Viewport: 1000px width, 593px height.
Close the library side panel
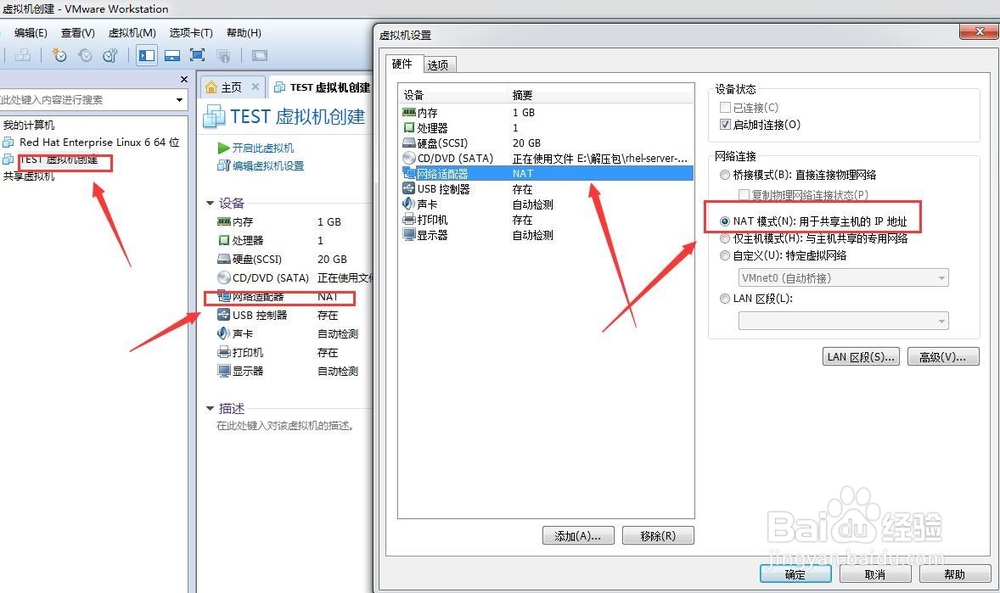pyautogui.click(x=184, y=79)
